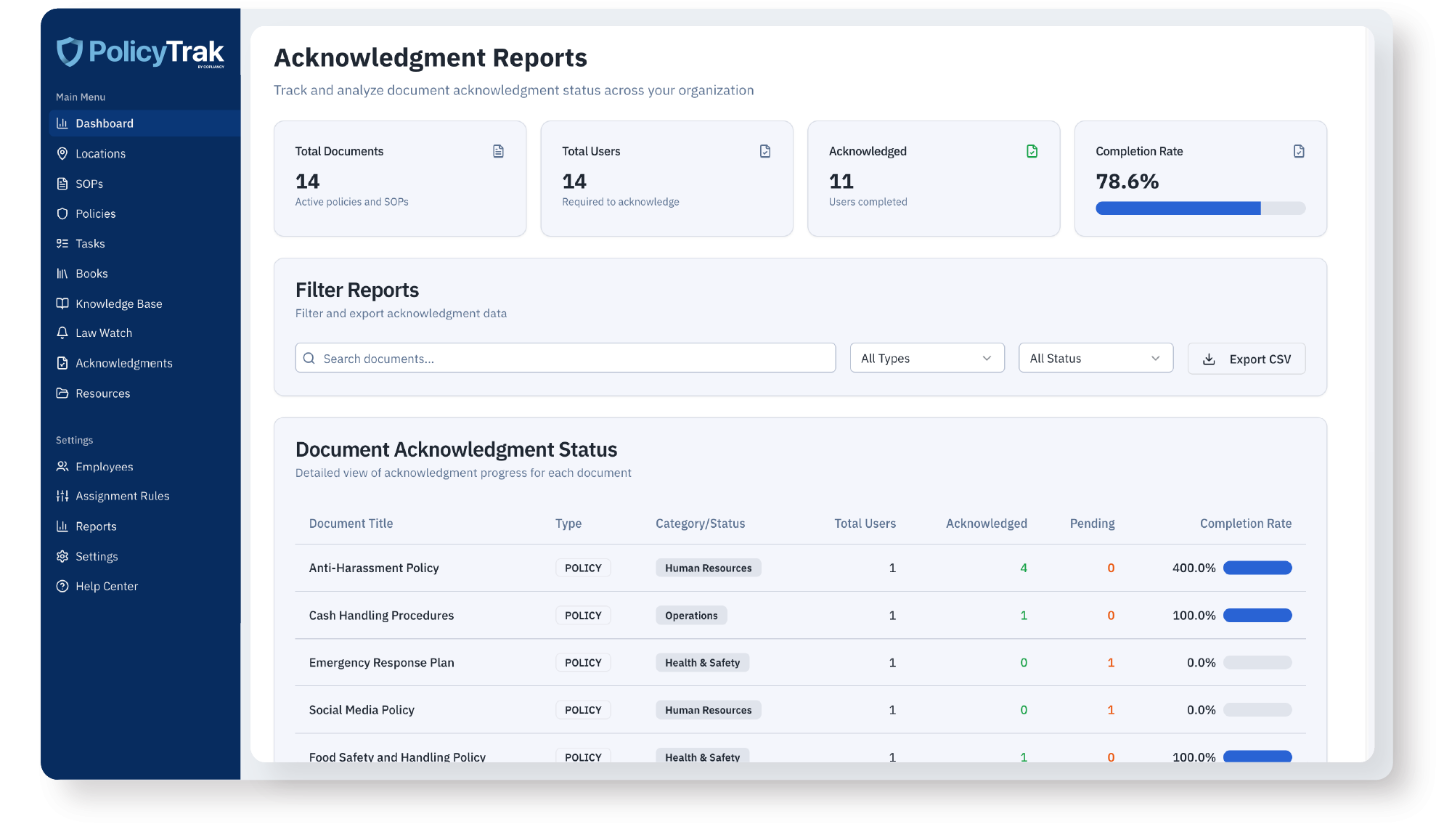This screenshot has height=840, width=1452.
Task: Click the document icon on Total Documents card
Action: [x=498, y=151]
